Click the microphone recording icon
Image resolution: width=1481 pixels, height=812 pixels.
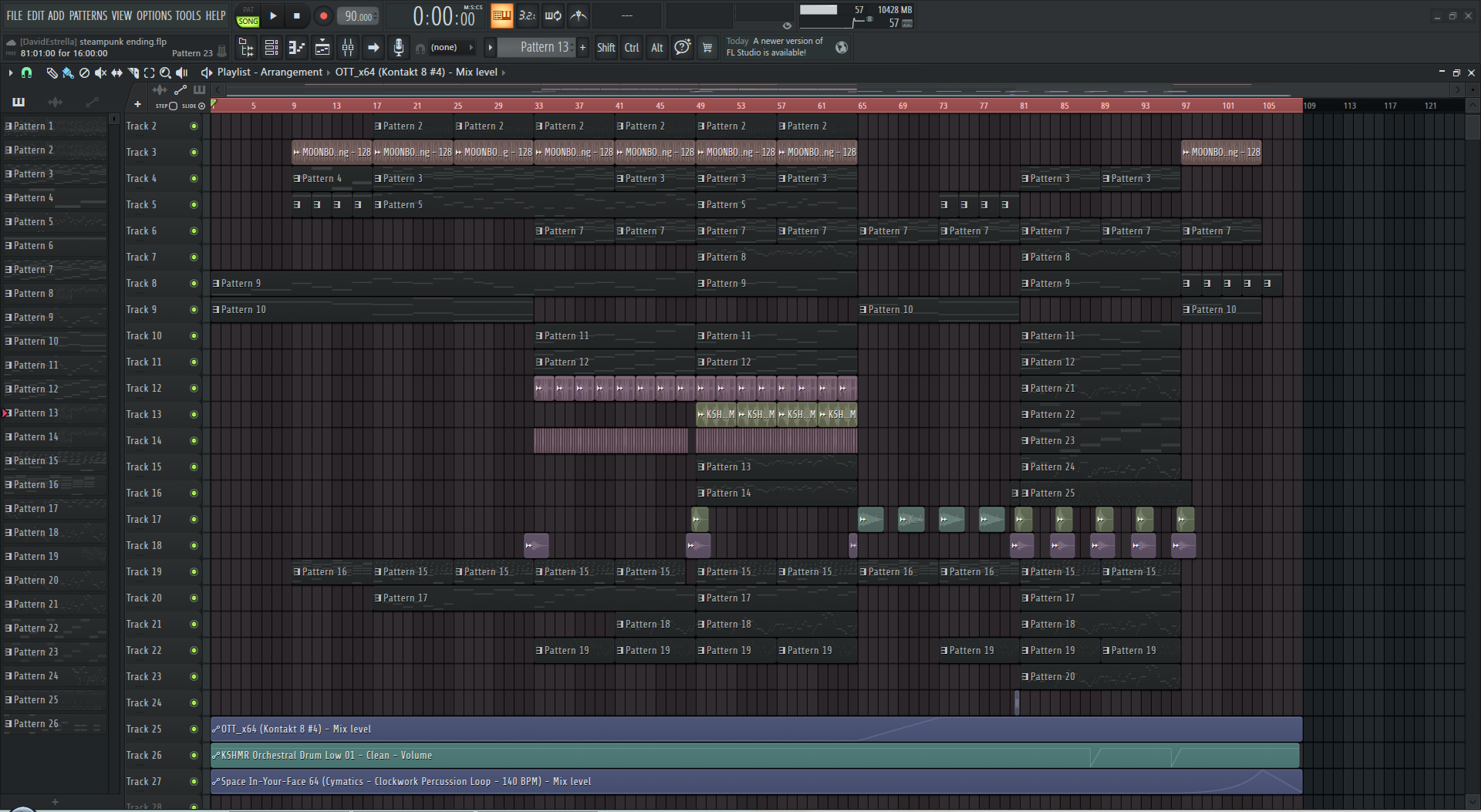pyautogui.click(x=398, y=48)
